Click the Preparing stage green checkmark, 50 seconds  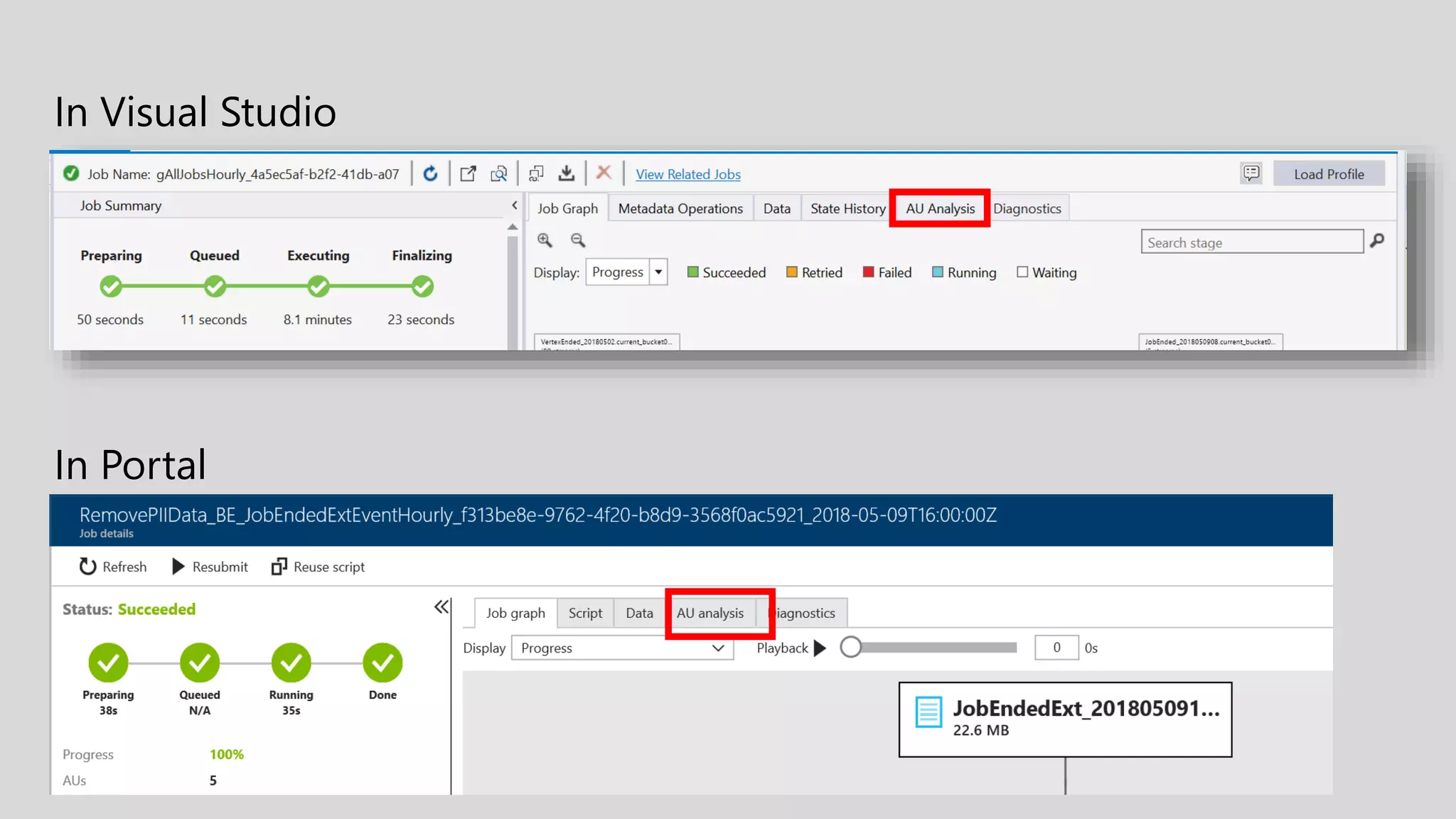click(x=110, y=287)
